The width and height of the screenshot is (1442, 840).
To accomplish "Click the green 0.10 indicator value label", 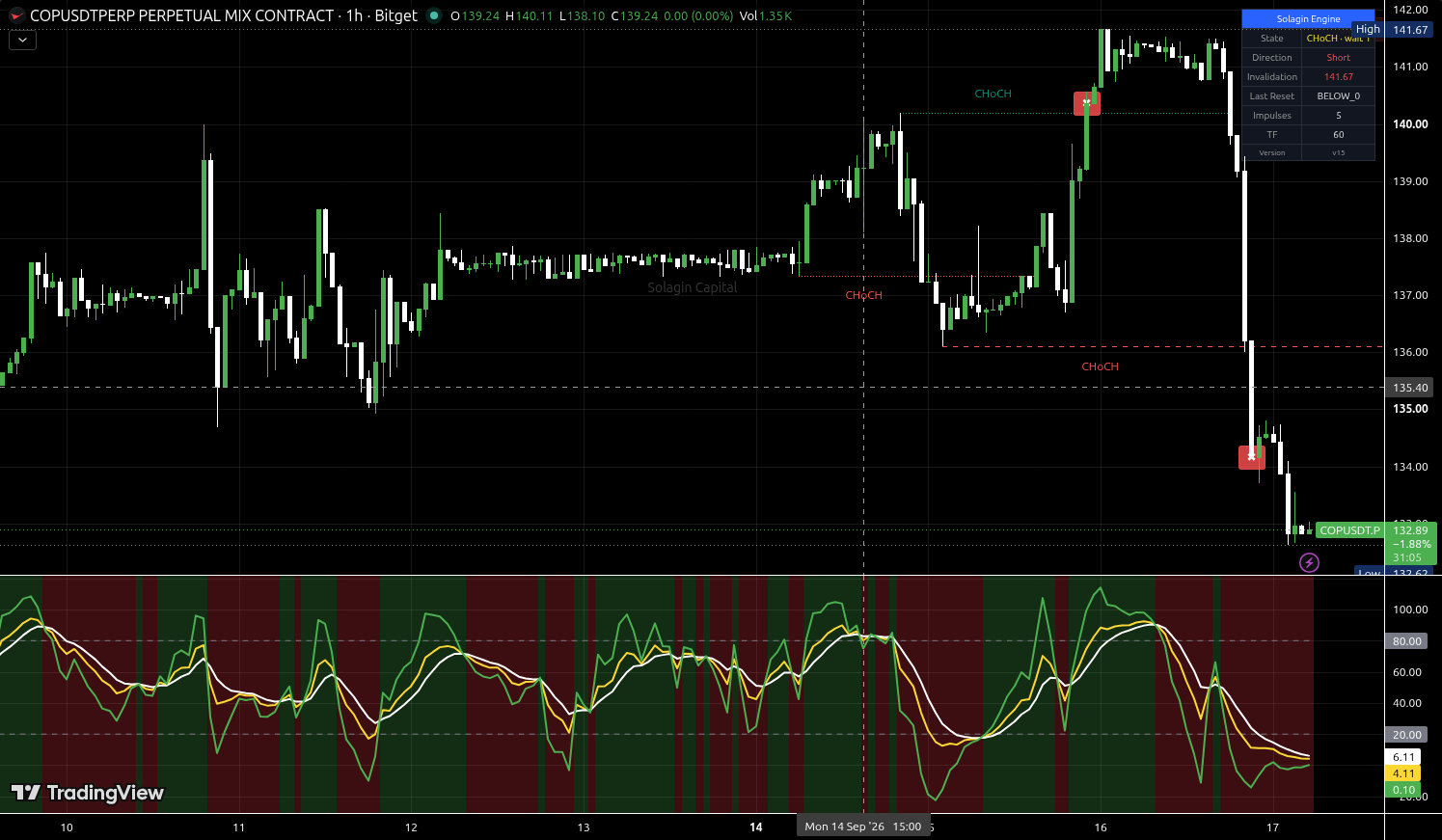I will tap(1403, 790).
